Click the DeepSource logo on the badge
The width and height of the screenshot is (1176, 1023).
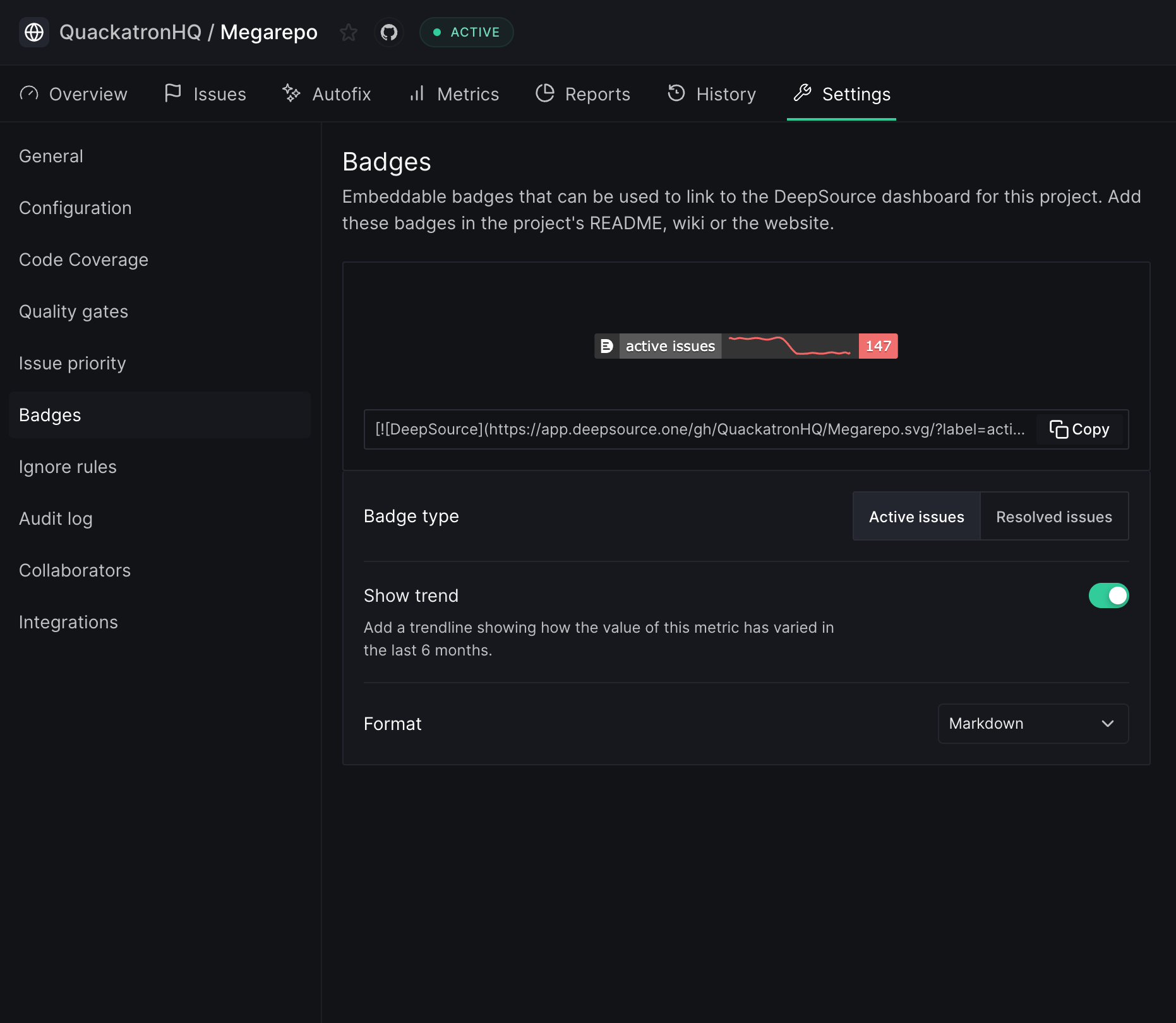click(607, 346)
